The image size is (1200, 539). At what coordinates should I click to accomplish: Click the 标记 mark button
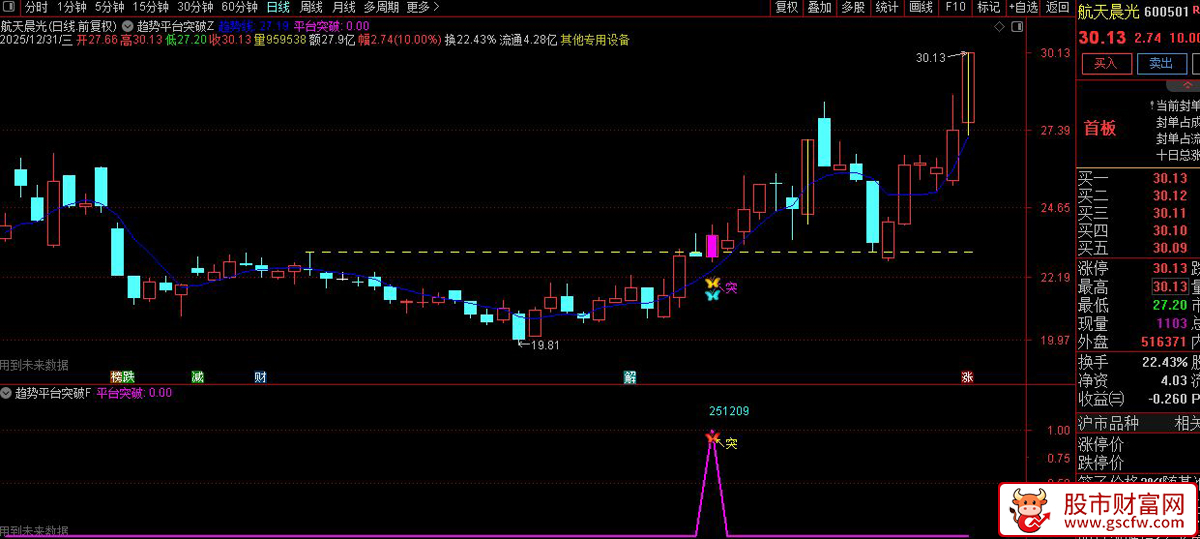pyautogui.click(x=988, y=7)
